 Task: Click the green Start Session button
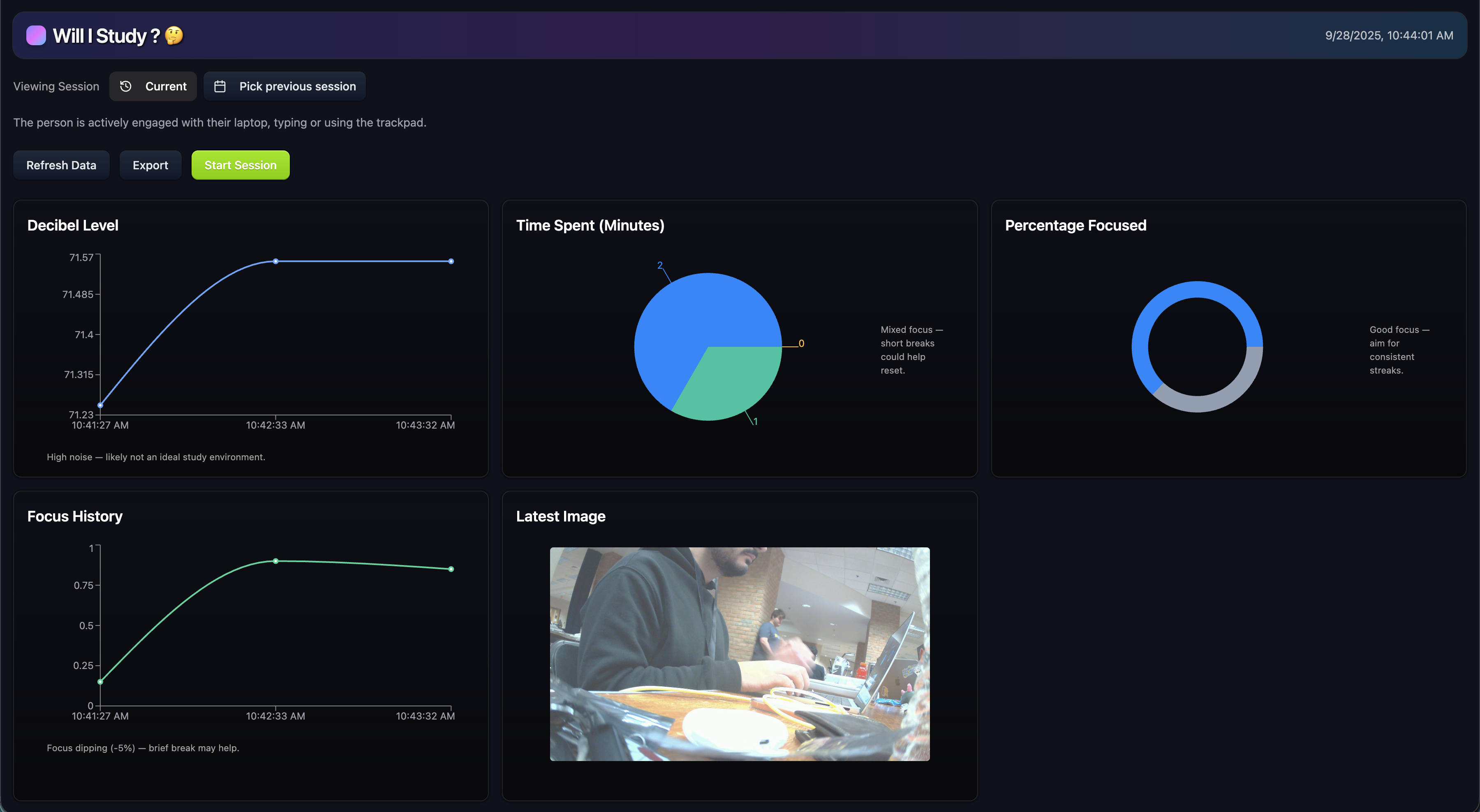point(240,165)
